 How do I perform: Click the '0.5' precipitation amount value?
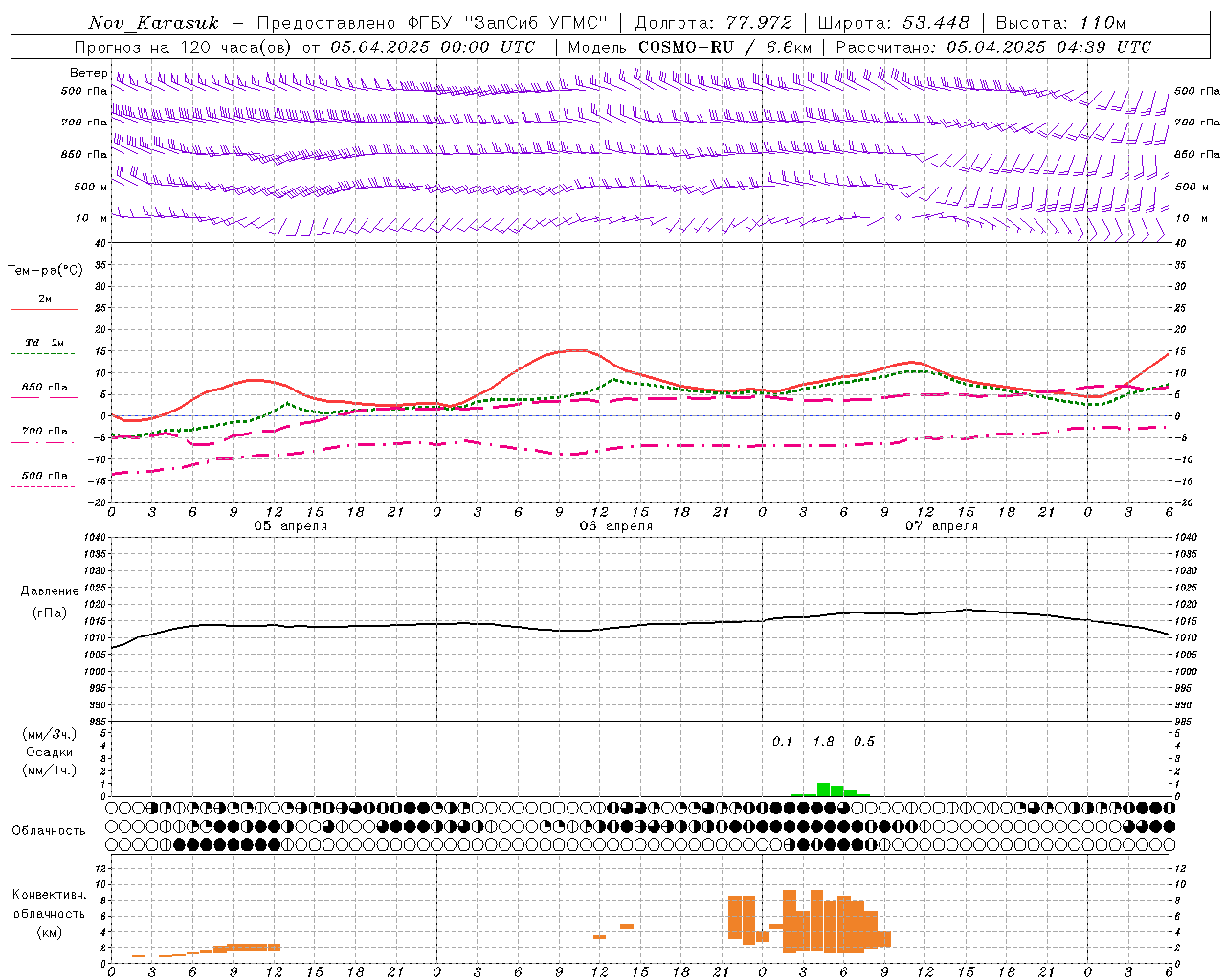click(x=864, y=742)
